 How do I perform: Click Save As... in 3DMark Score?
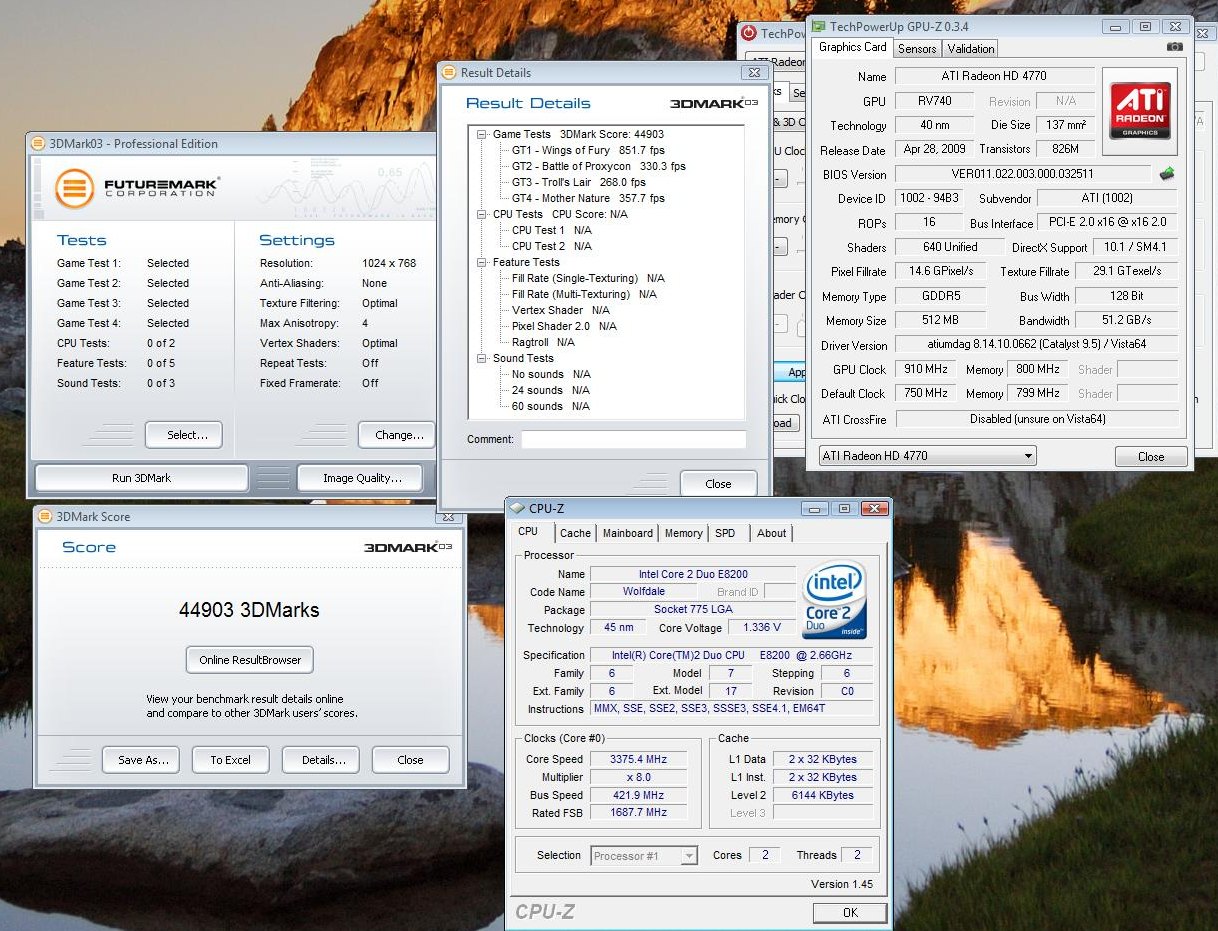[141, 760]
